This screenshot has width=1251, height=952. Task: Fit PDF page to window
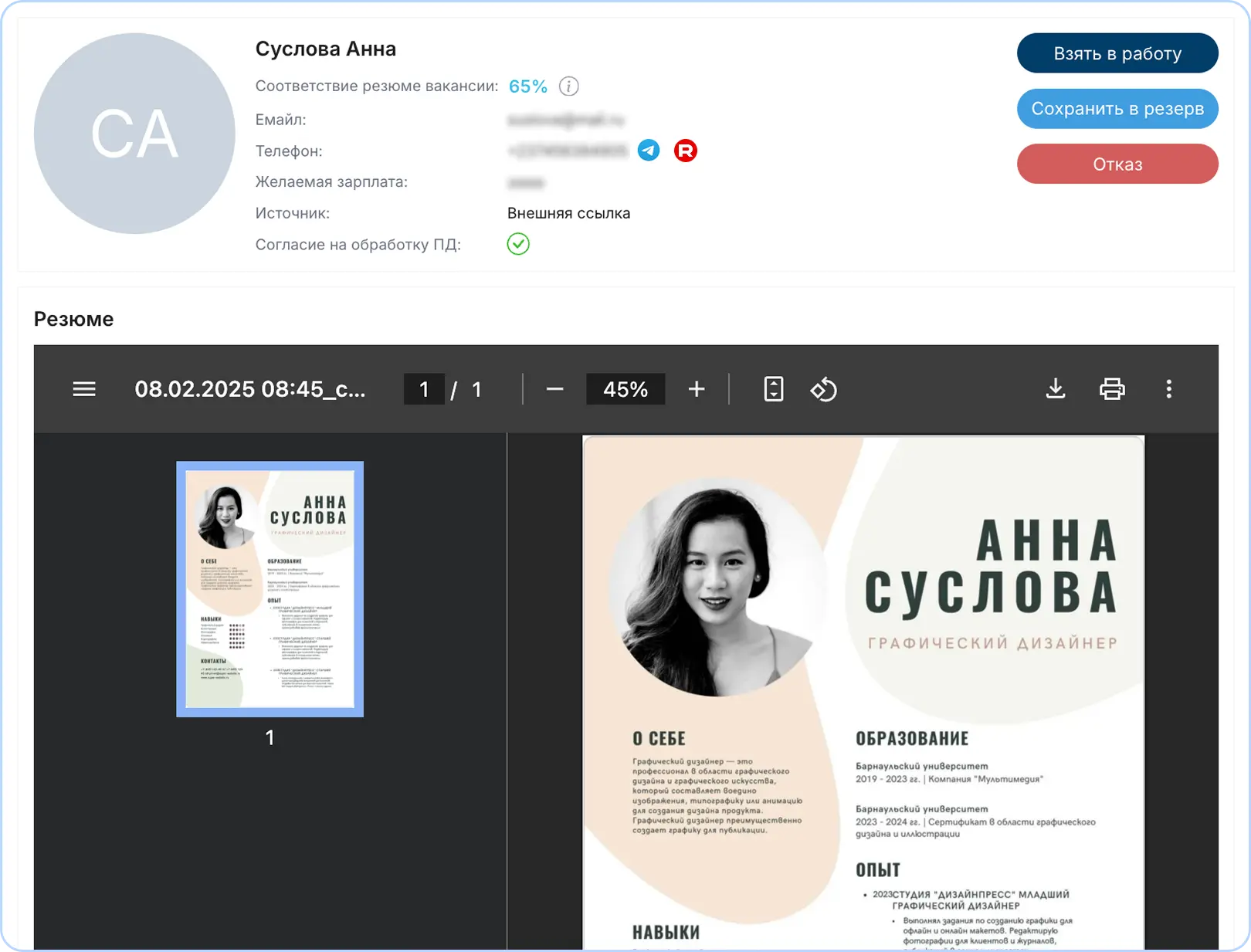pyautogui.click(x=773, y=389)
